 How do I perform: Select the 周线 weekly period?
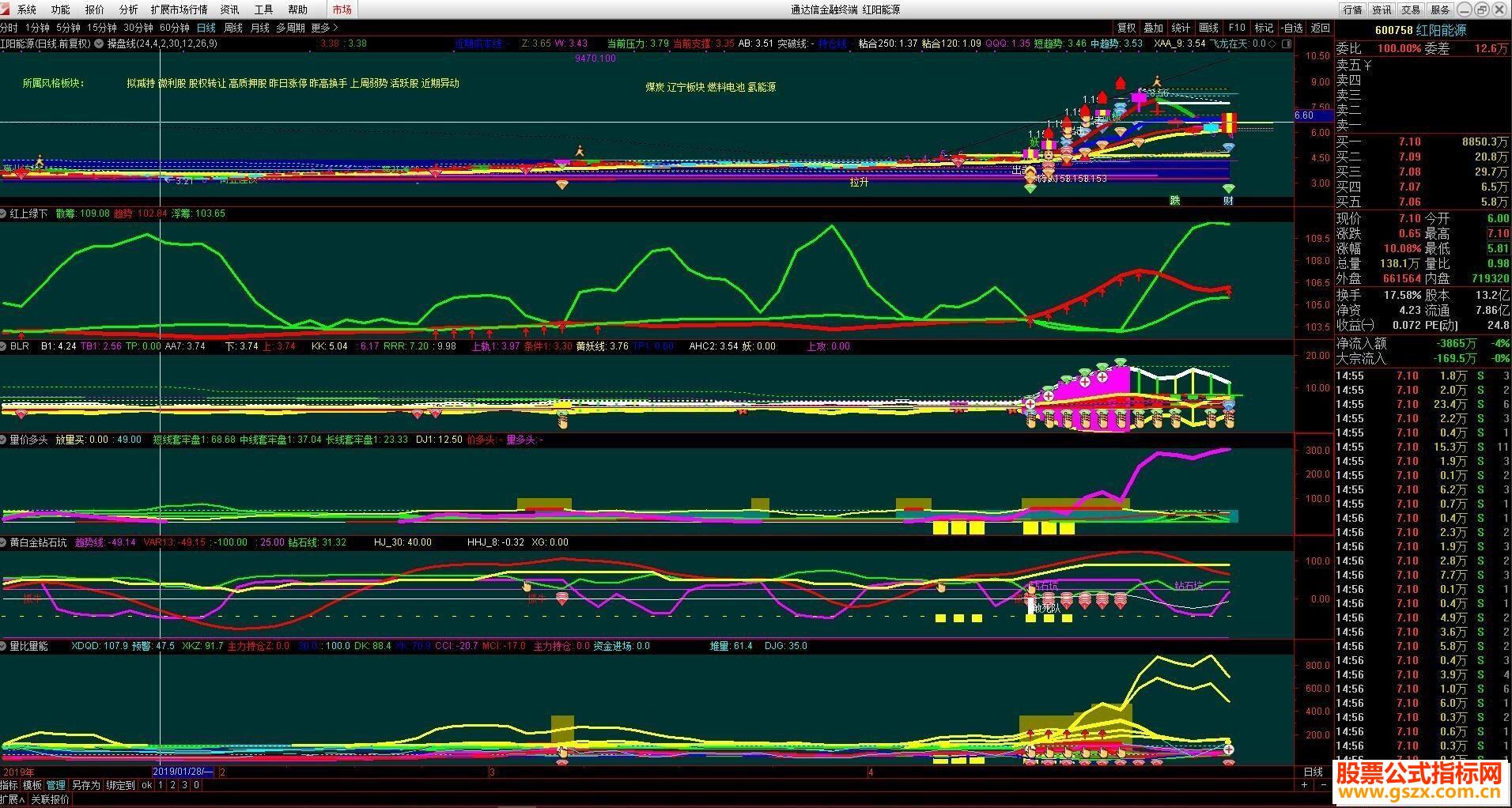pyautogui.click(x=233, y=28)
